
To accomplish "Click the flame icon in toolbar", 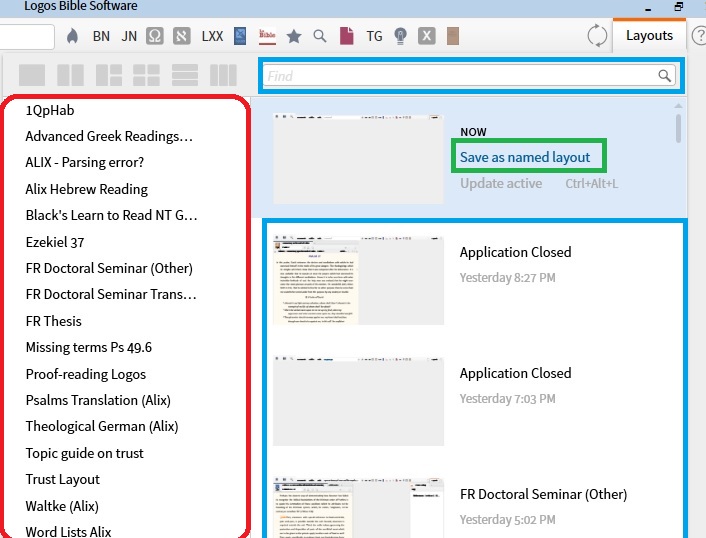I will tap(72, 36).
